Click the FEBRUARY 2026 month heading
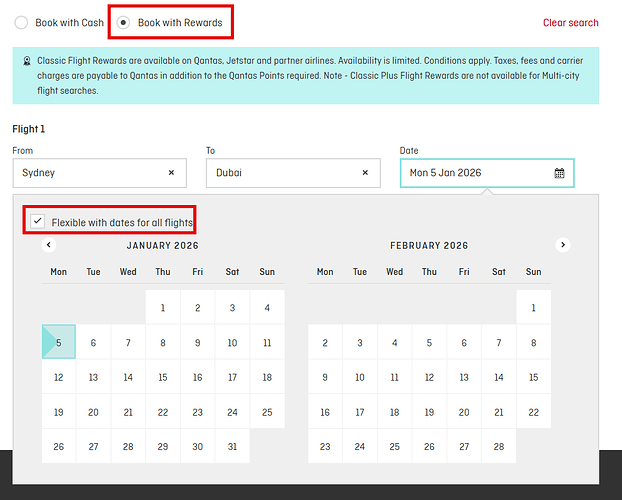The width and height of the screenshot is (622, 500). click(x=429, y=246)
